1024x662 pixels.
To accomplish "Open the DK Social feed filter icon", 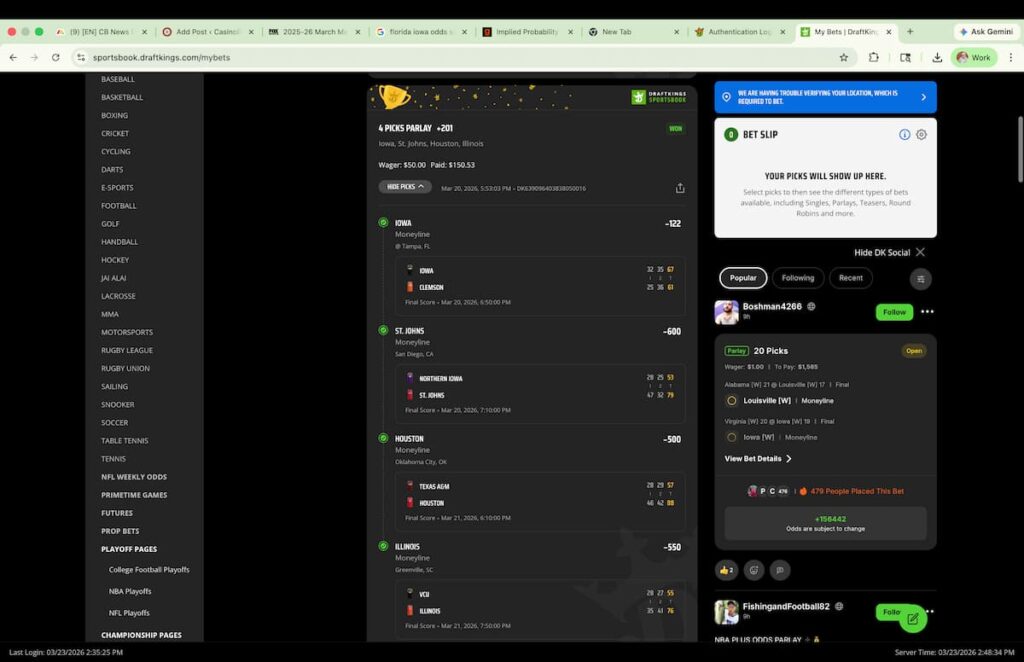I will coord(921,279).
